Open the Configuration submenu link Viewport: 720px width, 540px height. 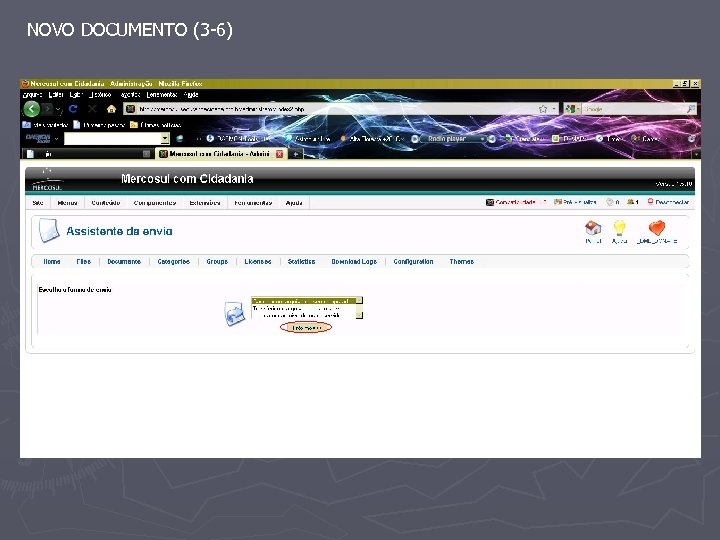tap(413, 262)
